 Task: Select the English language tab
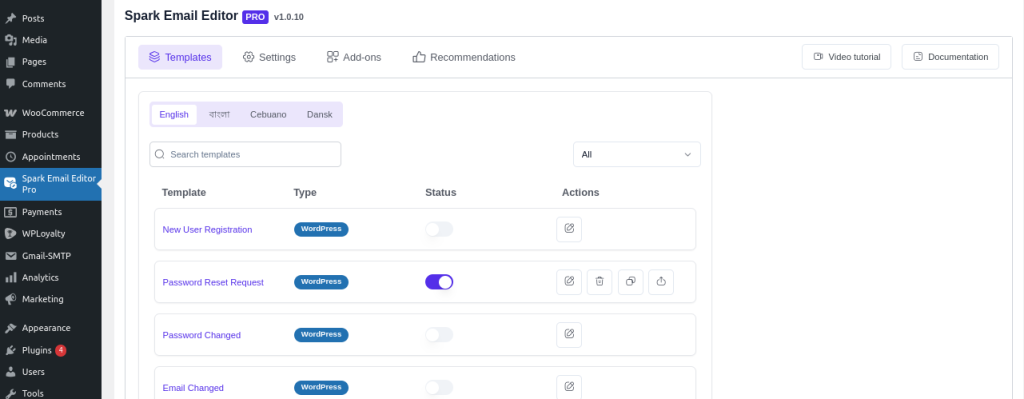coord(174,114)
